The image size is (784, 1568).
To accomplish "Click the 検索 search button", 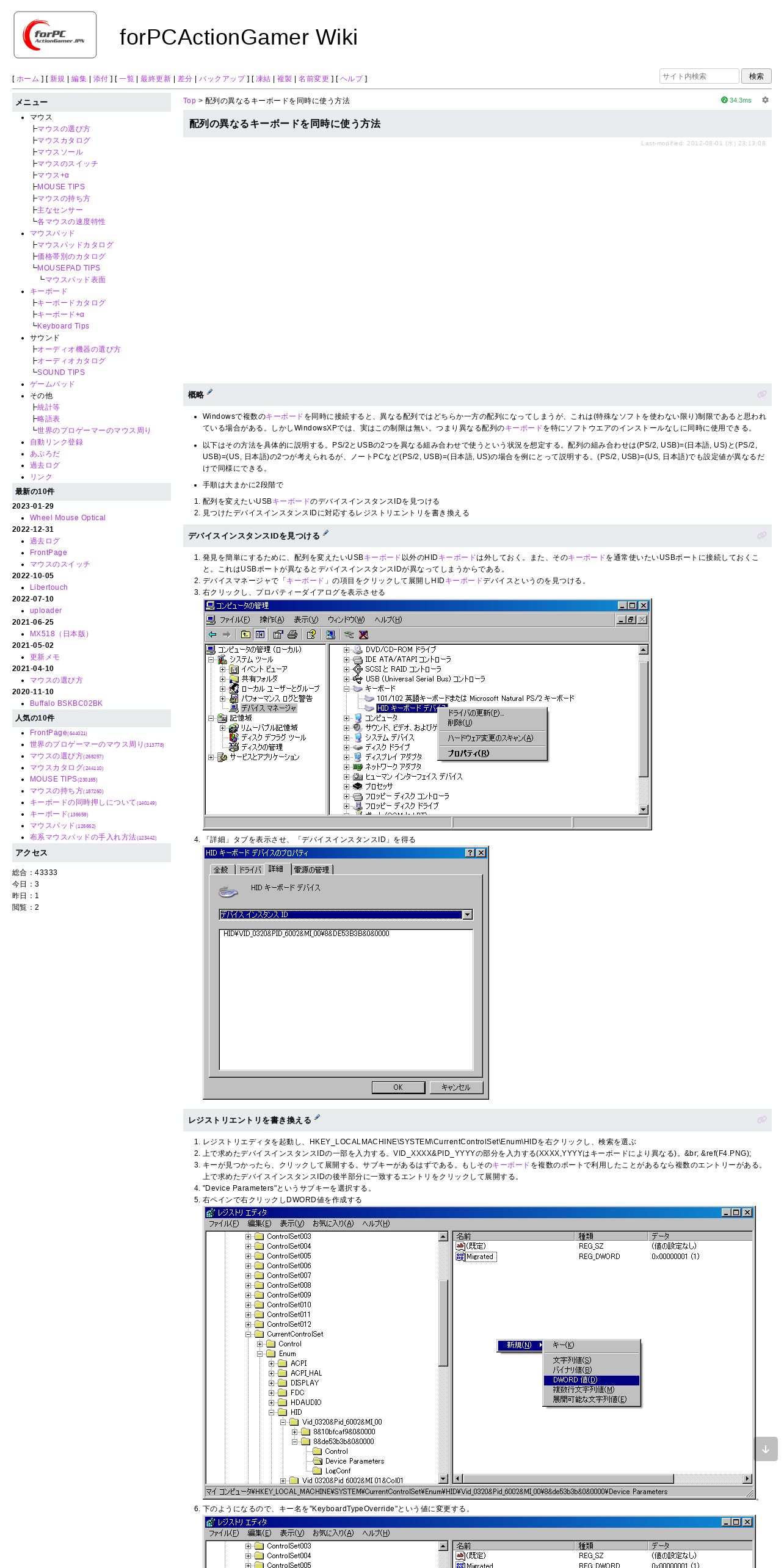I will click(756, 76).
